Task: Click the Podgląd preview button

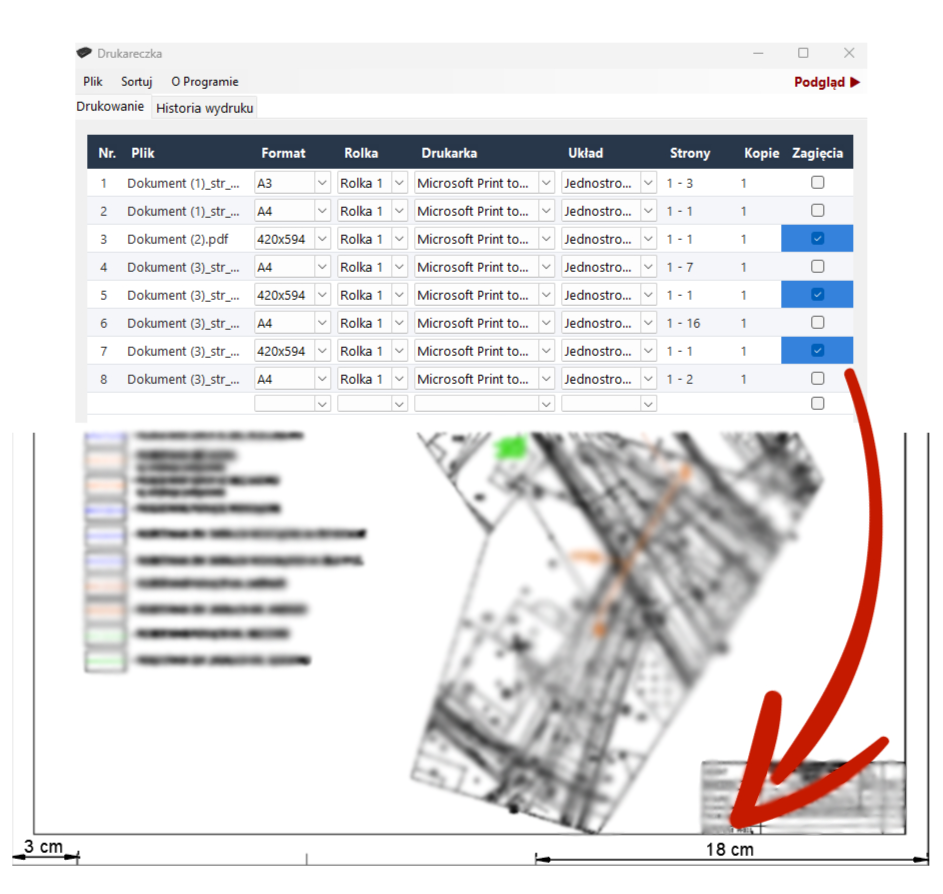Action: click(827, 82)
